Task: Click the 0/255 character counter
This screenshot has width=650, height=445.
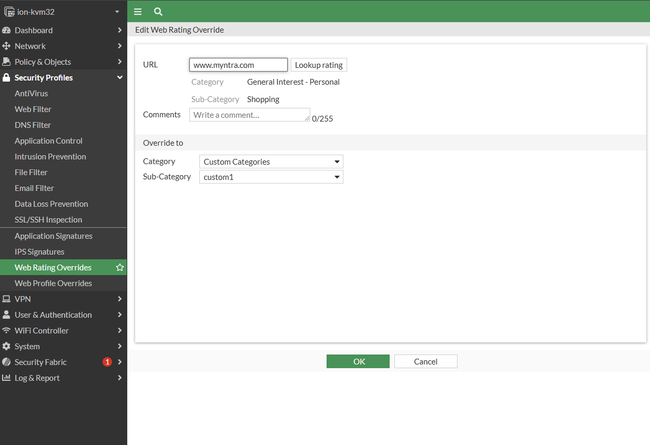Action: pyautogui.click(x=323, y=119)
